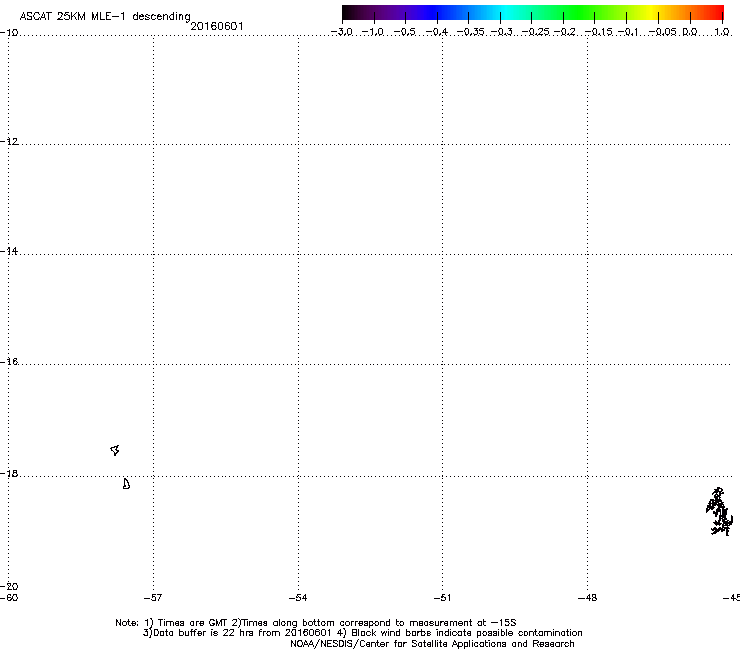Click the lower small island outline below -18
Image resolution: width=740 pixels, height=650 pixels.
(126, 484)
